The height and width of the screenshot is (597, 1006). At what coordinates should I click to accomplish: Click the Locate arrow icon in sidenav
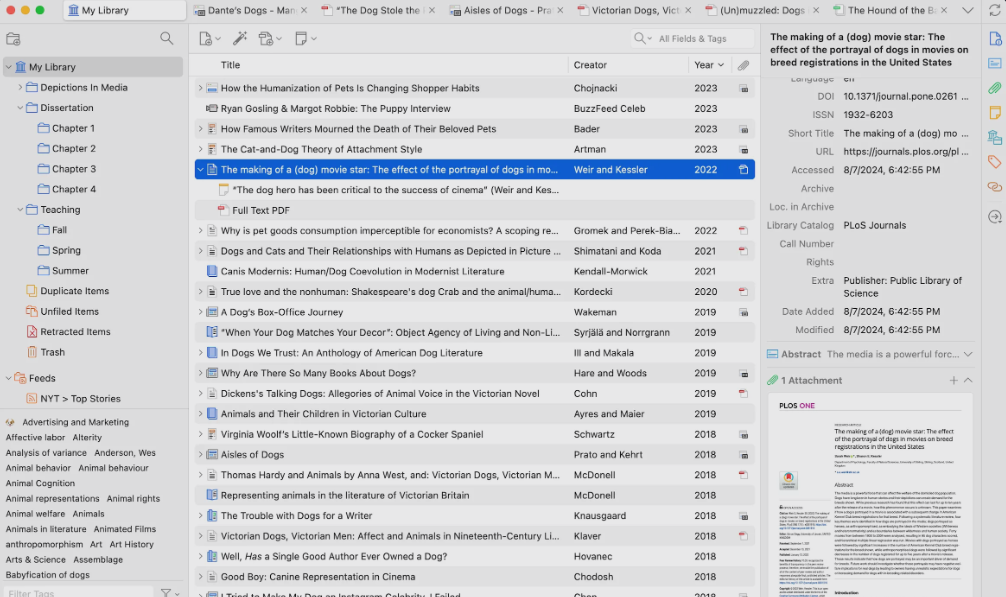click(x=994, y=217)
